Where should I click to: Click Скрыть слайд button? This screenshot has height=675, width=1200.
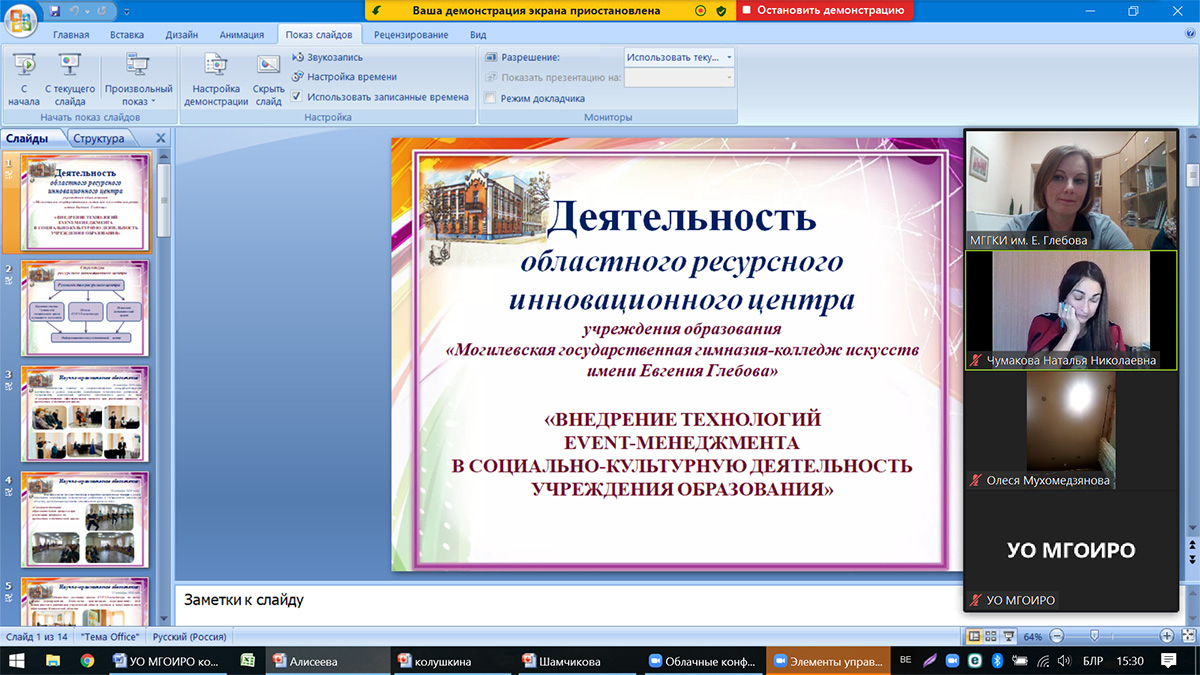tap(268, 80)
